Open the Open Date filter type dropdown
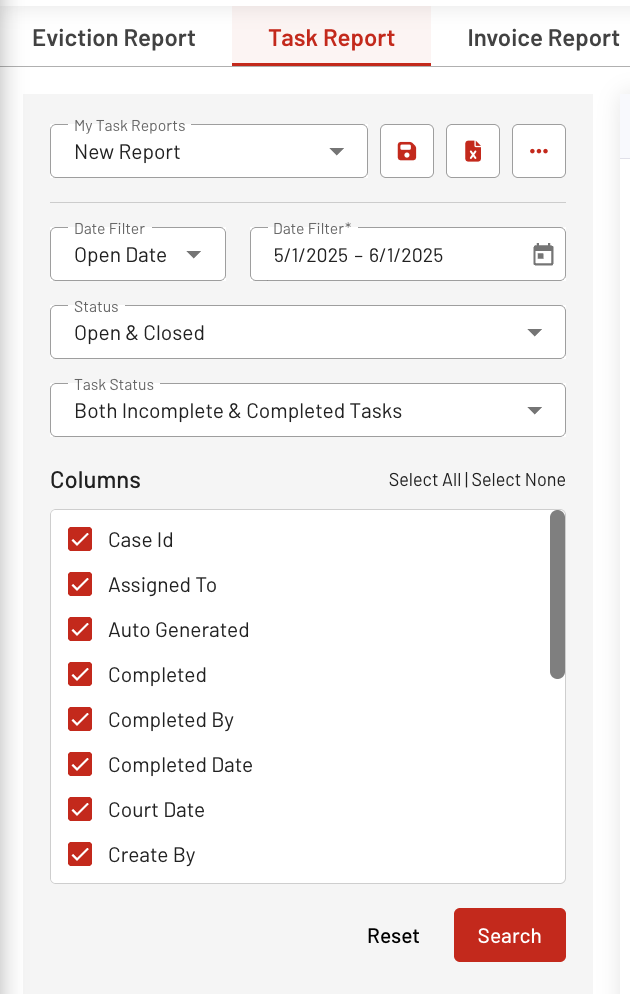The image size is (630, 994). (138, 254)
